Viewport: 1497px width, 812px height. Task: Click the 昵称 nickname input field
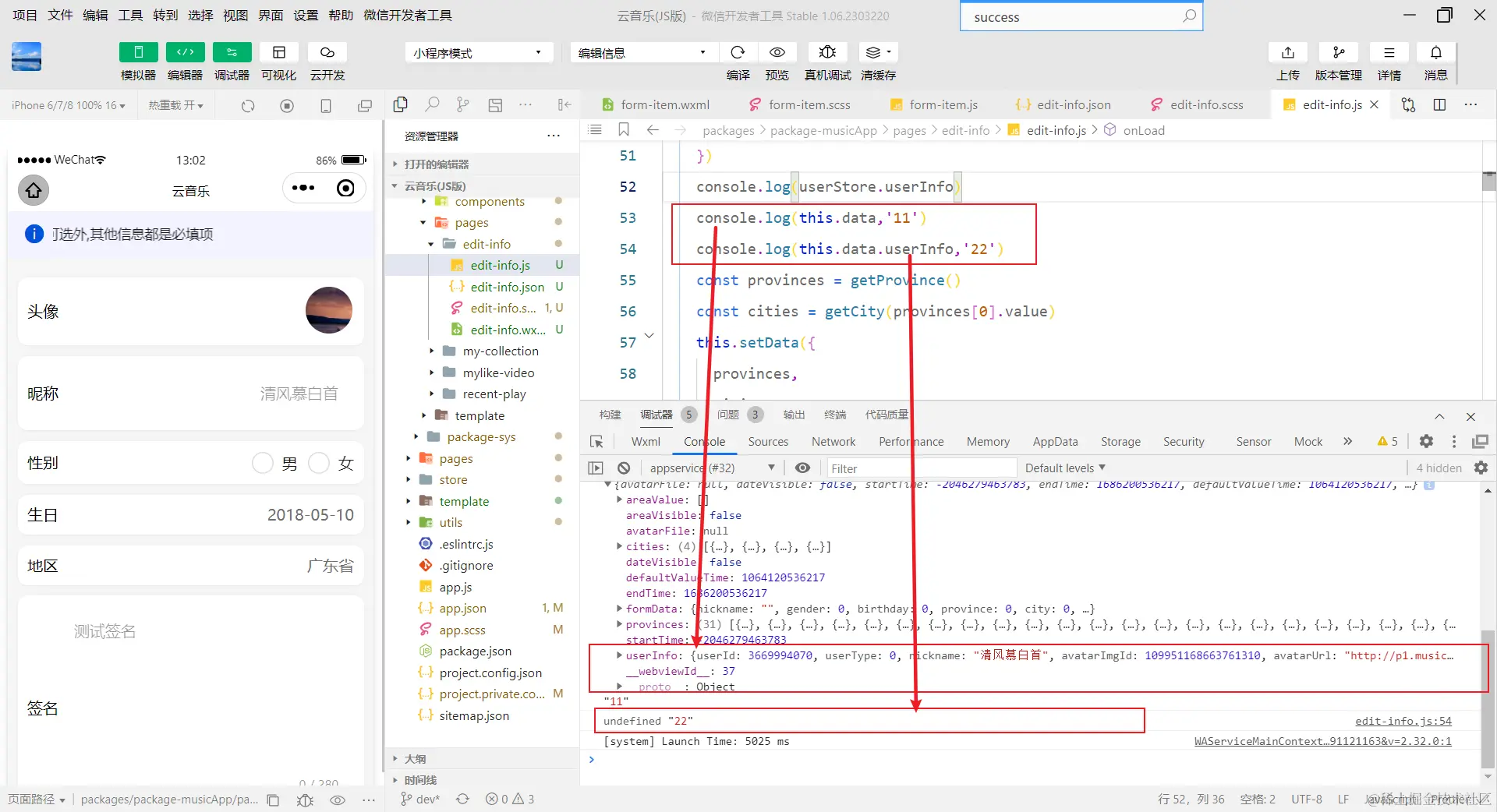(x=299, y=394)
